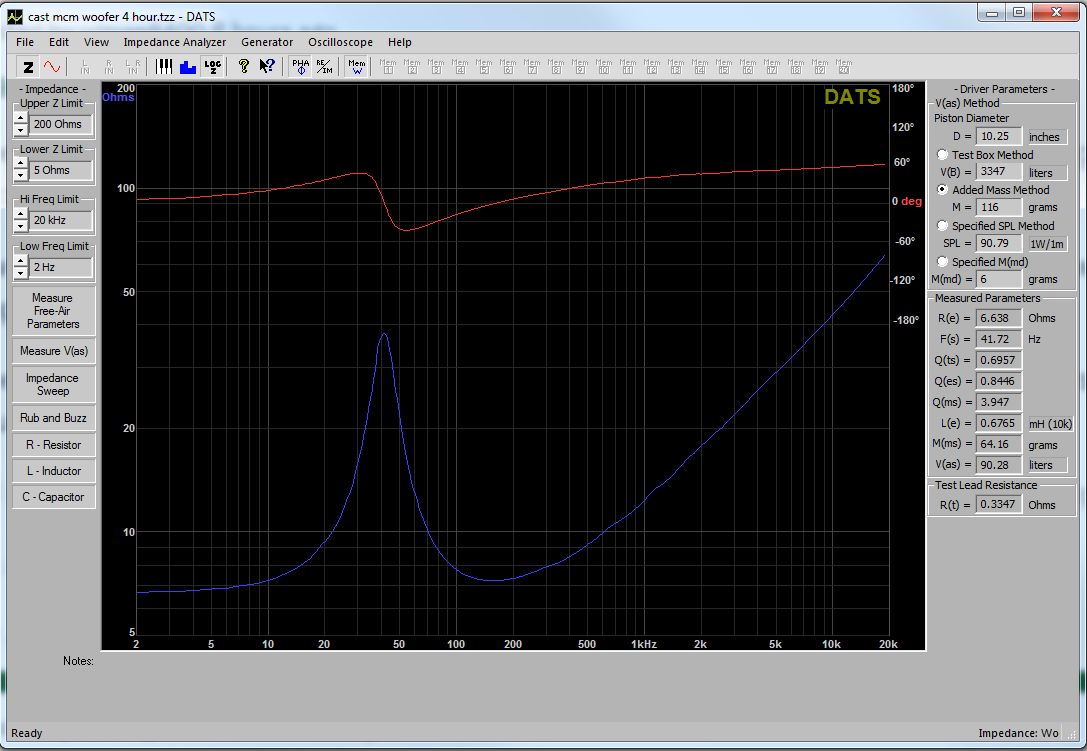Click the piston diameter D input field

[999, 137]
